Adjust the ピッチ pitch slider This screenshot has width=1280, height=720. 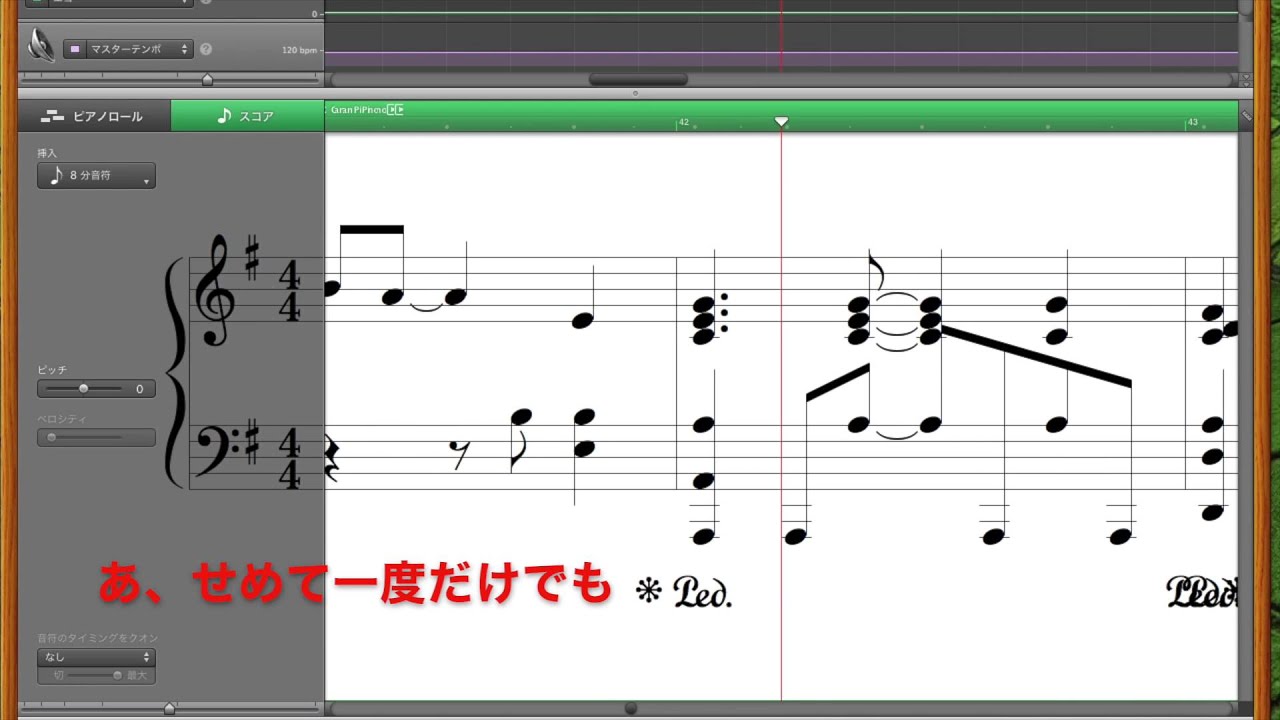[84, 389]
